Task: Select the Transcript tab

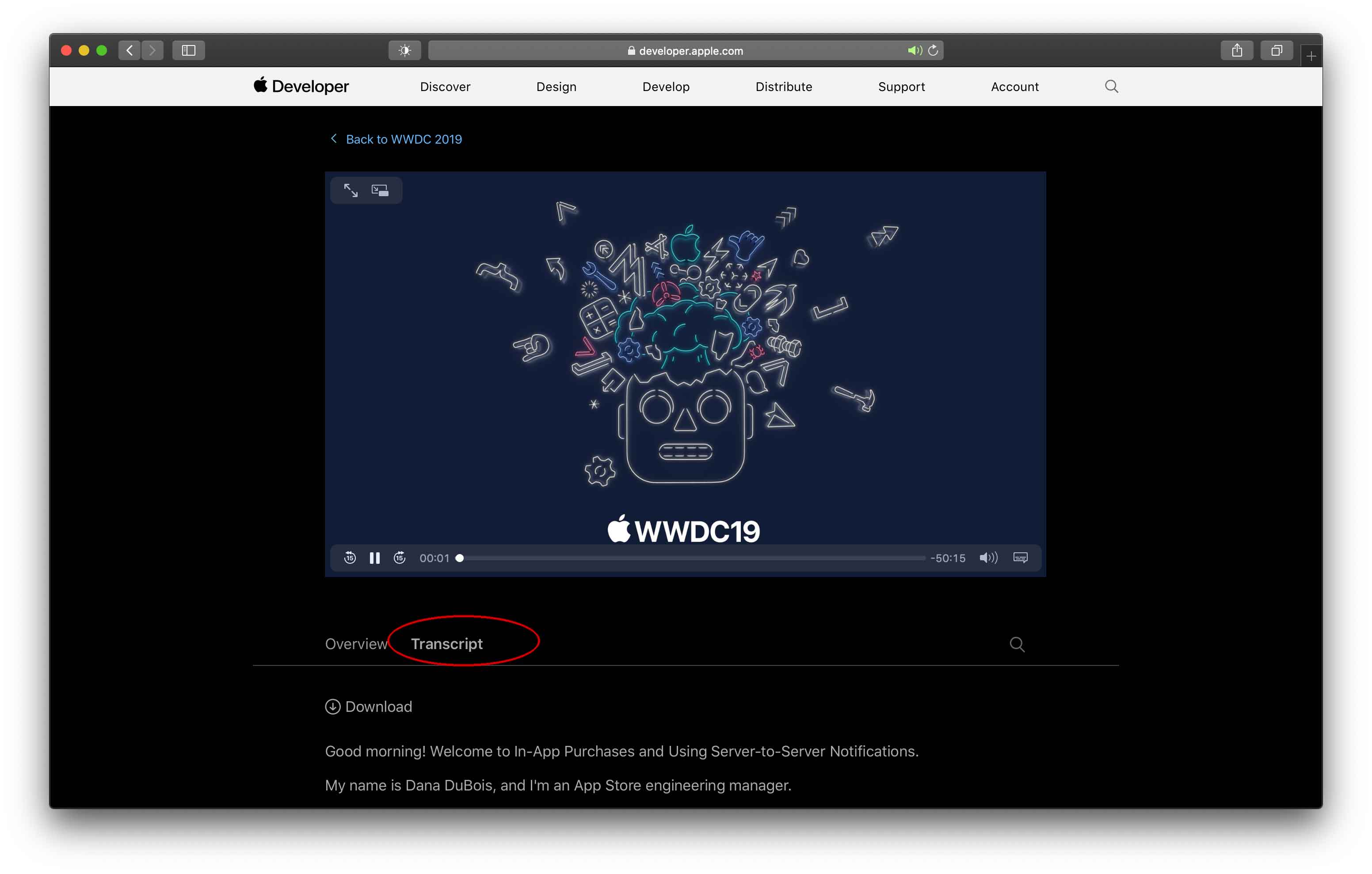Action: pyautogui.click(x=447, y=644)
